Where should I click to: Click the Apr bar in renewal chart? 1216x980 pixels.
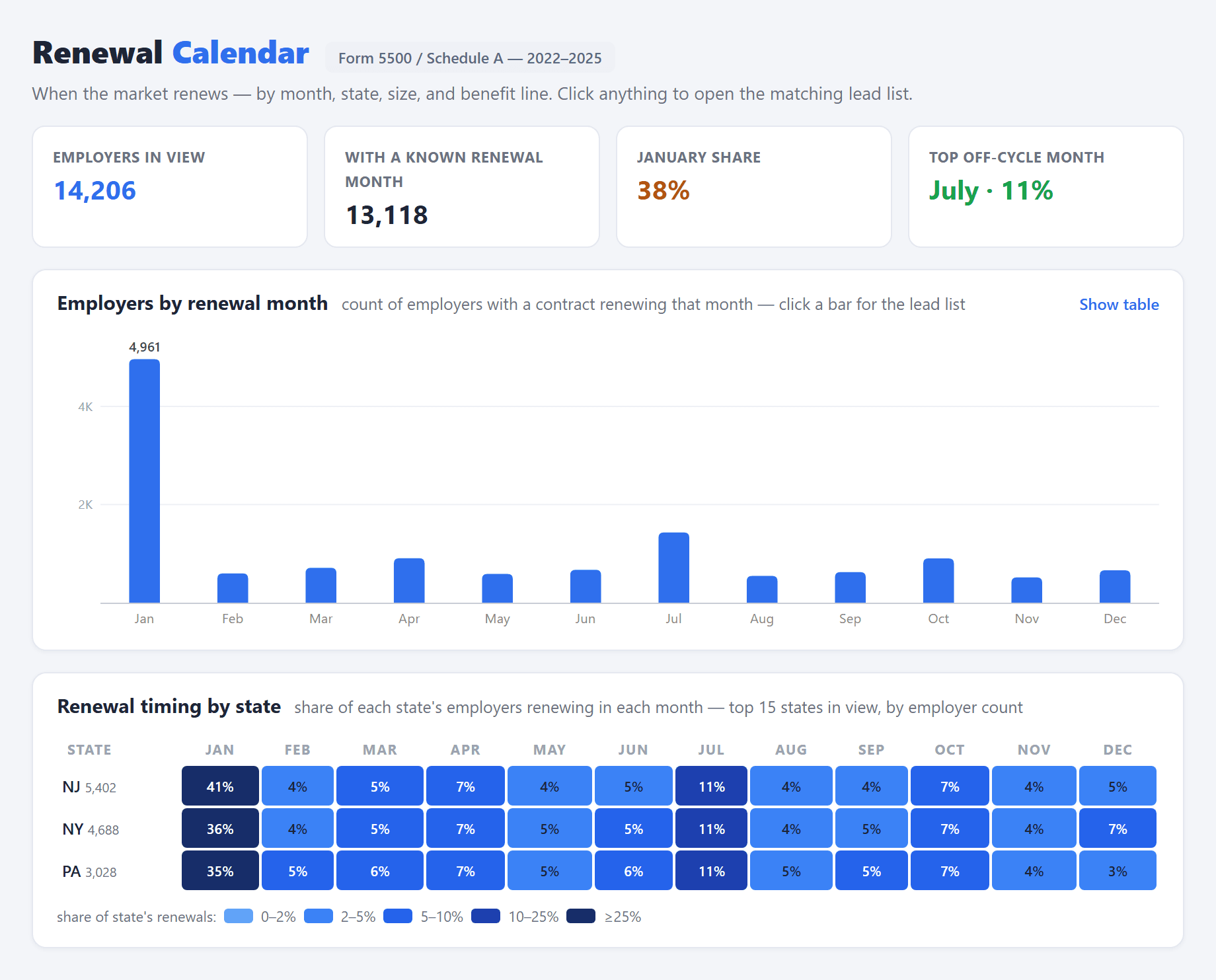[409, 581]
